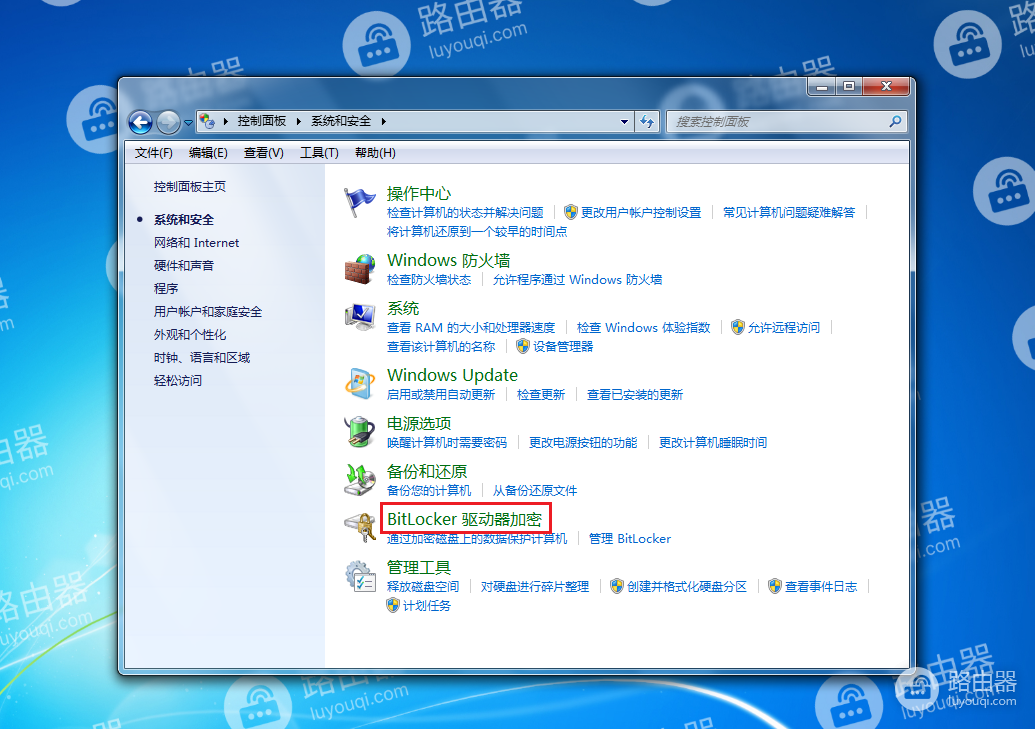Open the 文件(F) menu

point(154,153)
